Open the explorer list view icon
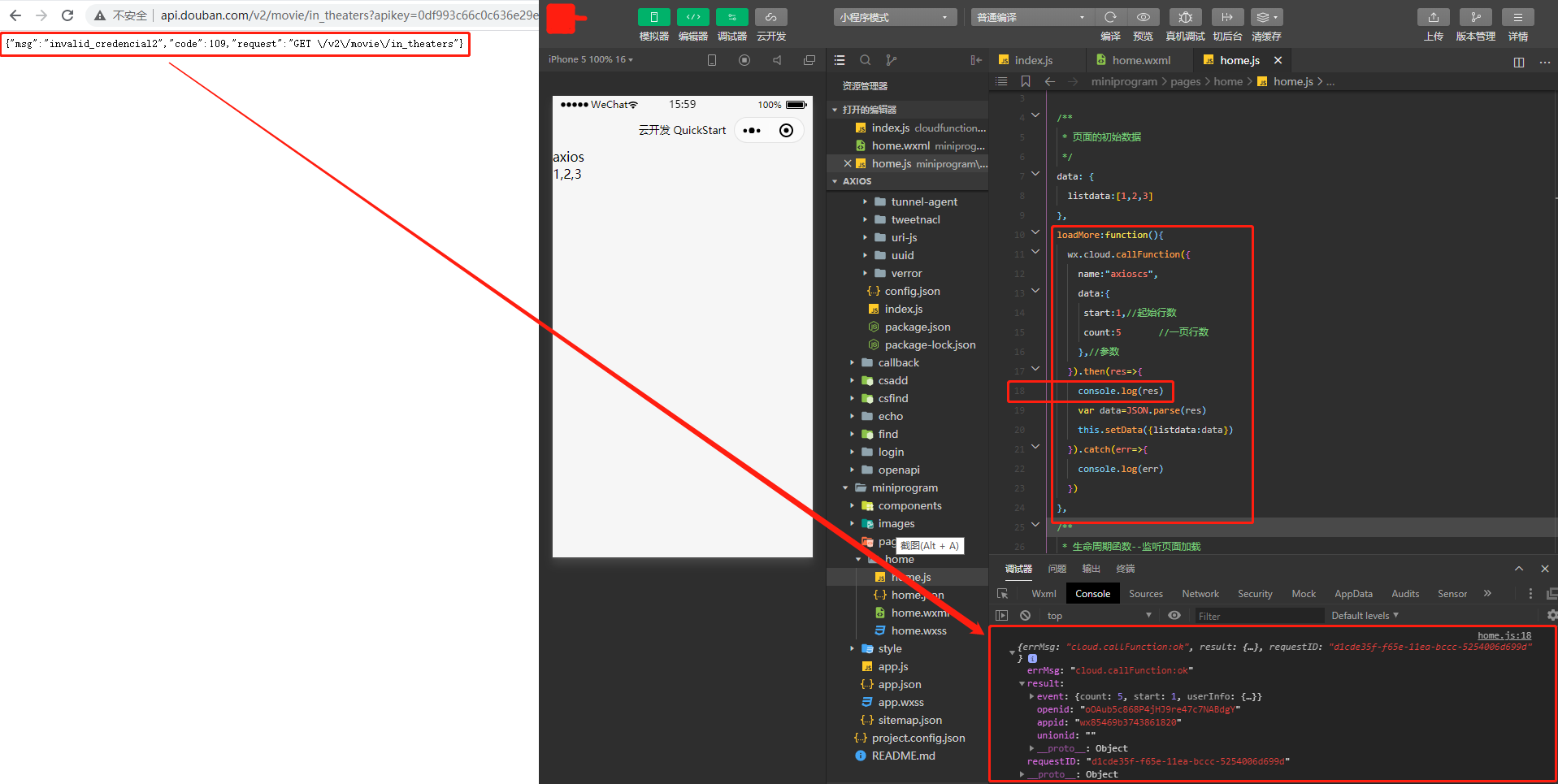Screen dimensions: 1558x784 [x=840, y=60]
